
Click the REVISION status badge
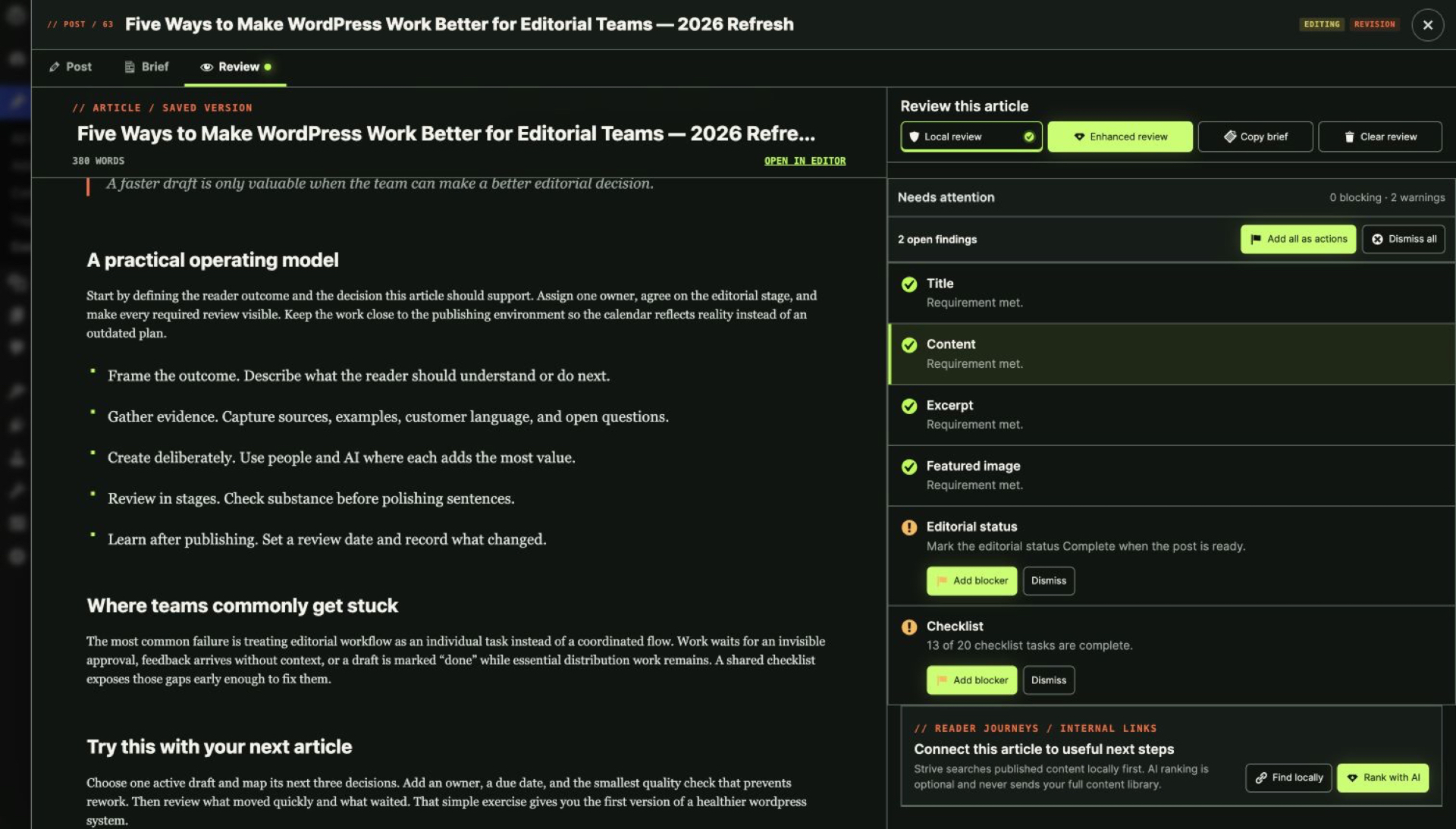[x=1374, y=24]
